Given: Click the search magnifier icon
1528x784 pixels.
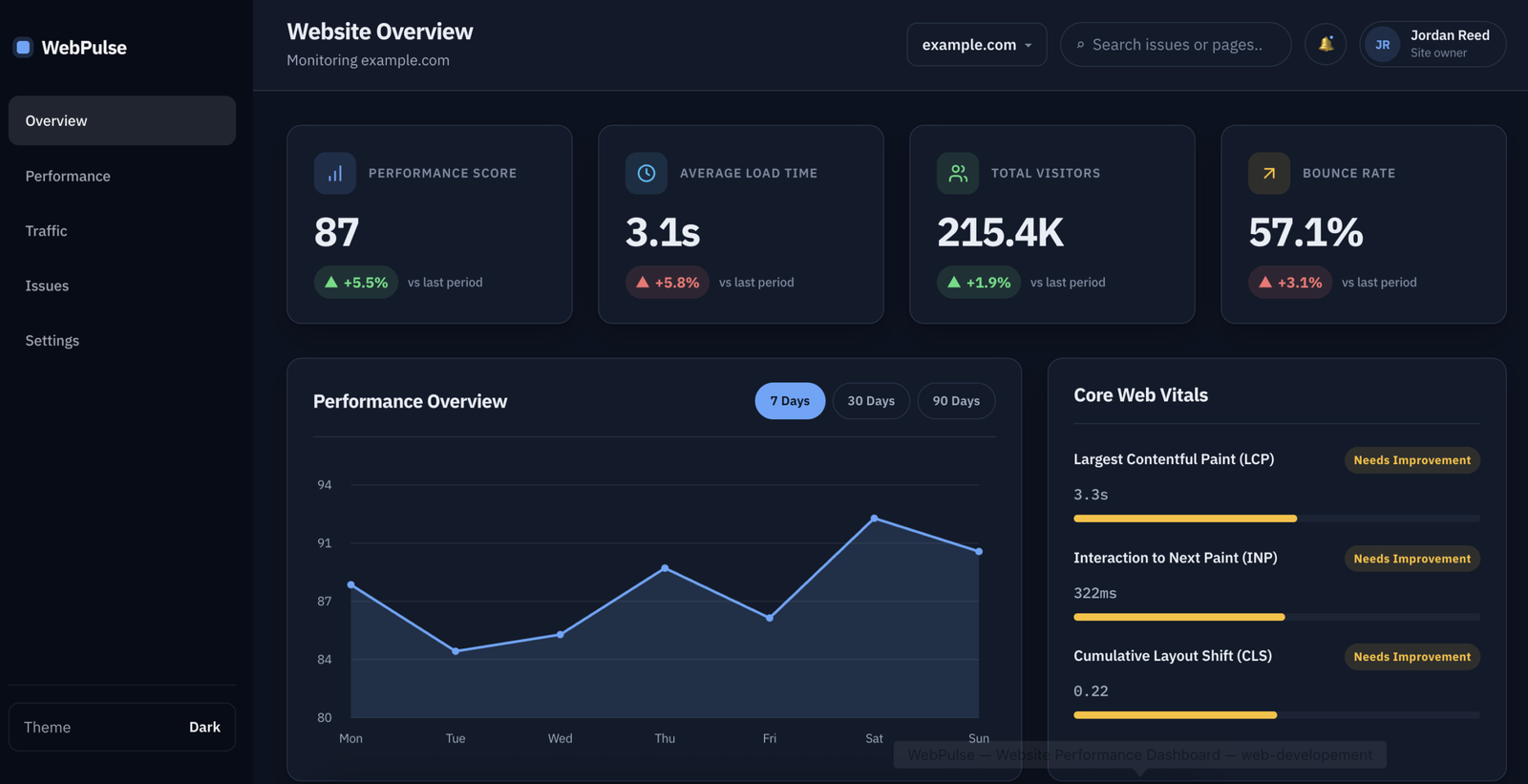Looking at the screenshot, I should (1080, 45).
